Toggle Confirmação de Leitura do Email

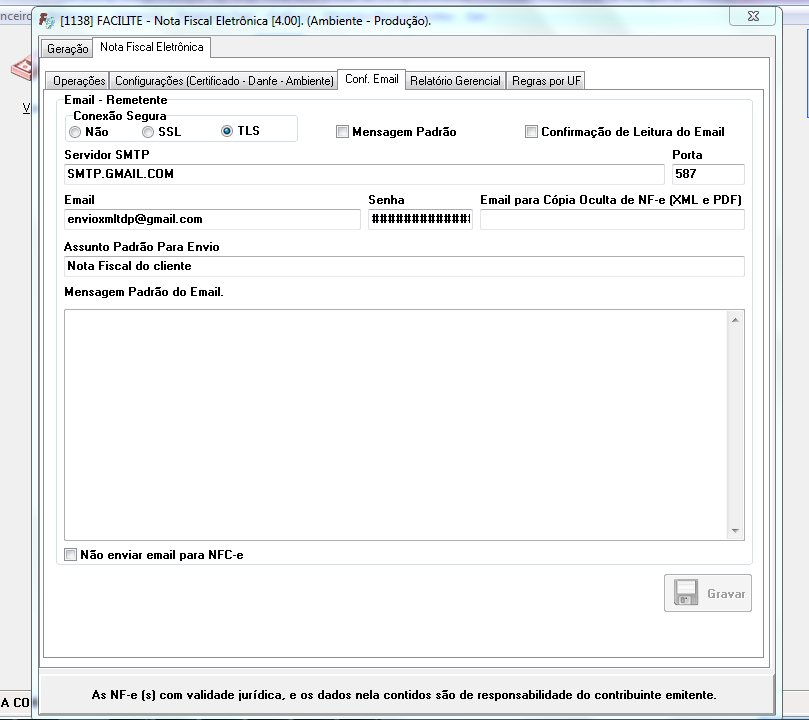click(x=531, y=132)
